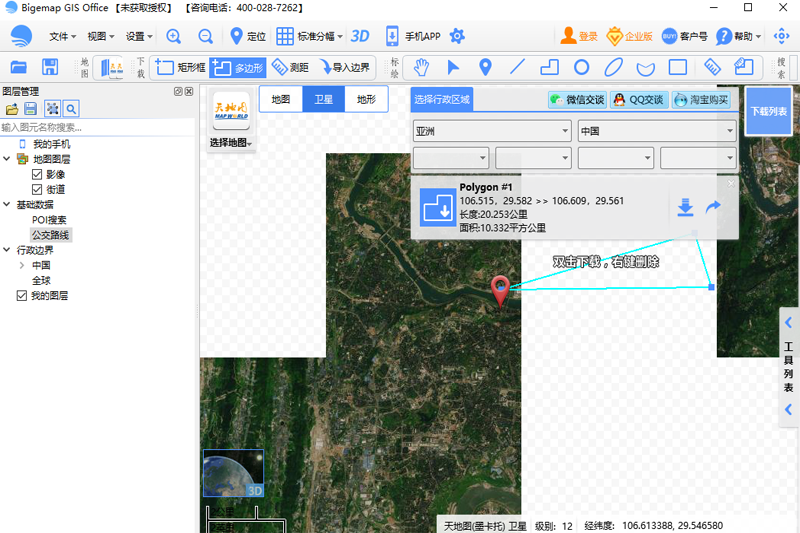Click the Polygon #1 download arrow icon
Image resolution: width=800 pixels, height=533 pixels.
[685, 207]
